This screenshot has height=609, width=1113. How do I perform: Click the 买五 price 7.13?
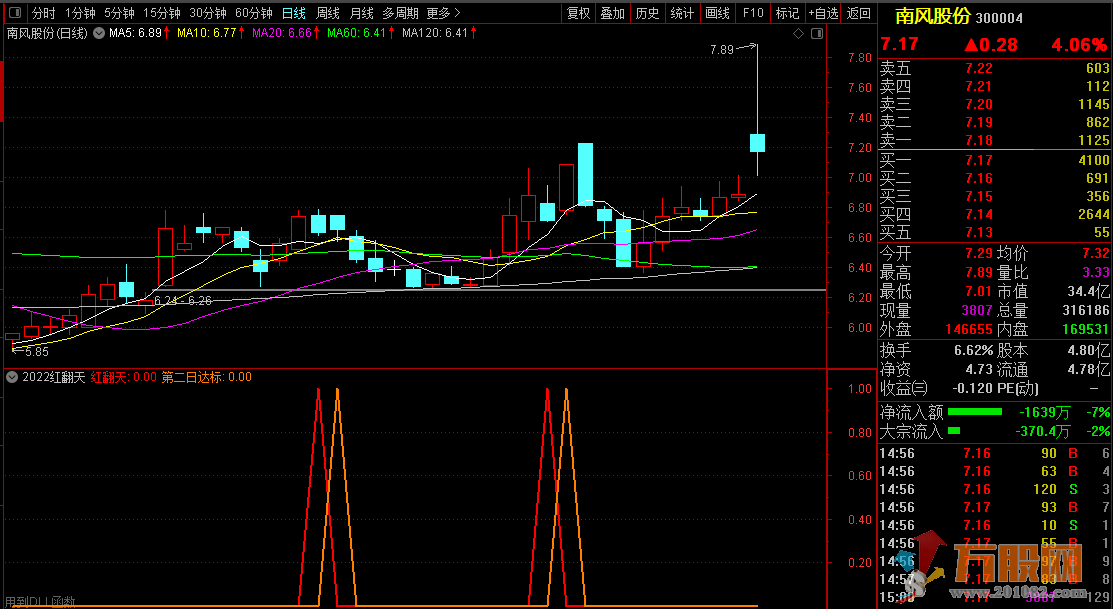[x=979, y=232]
